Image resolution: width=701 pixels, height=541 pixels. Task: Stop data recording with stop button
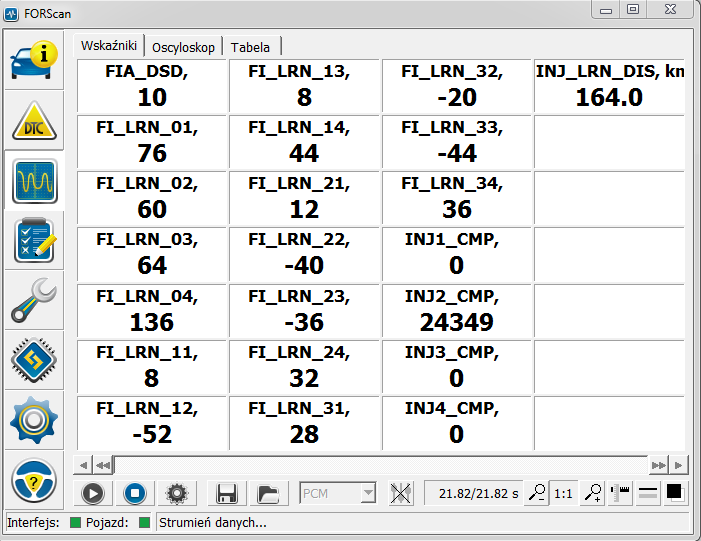[x=135, y=492]
